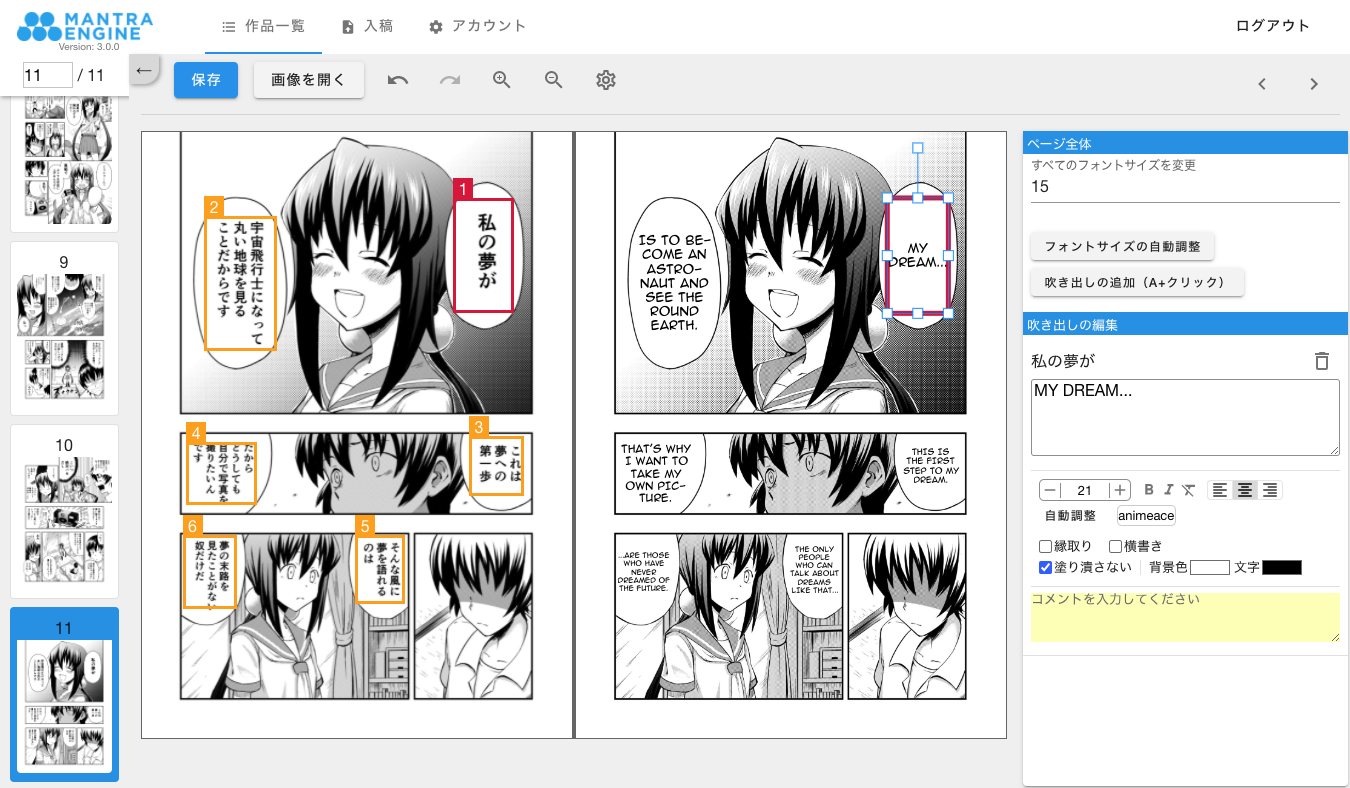Open the black 文字 color swatch
1350x788 pixels.
coord(1282,567)
